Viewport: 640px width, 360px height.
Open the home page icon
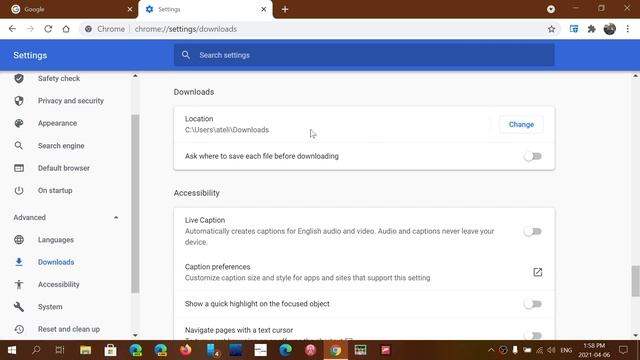(x=66, y=29)
